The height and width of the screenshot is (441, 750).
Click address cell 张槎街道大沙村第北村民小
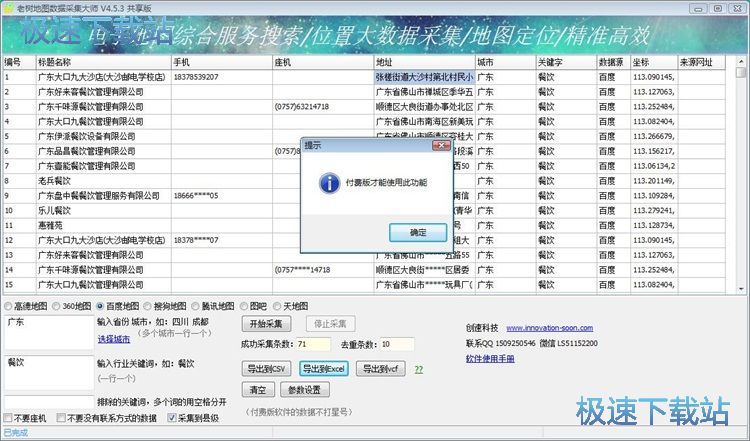click(x=425, y=77)
